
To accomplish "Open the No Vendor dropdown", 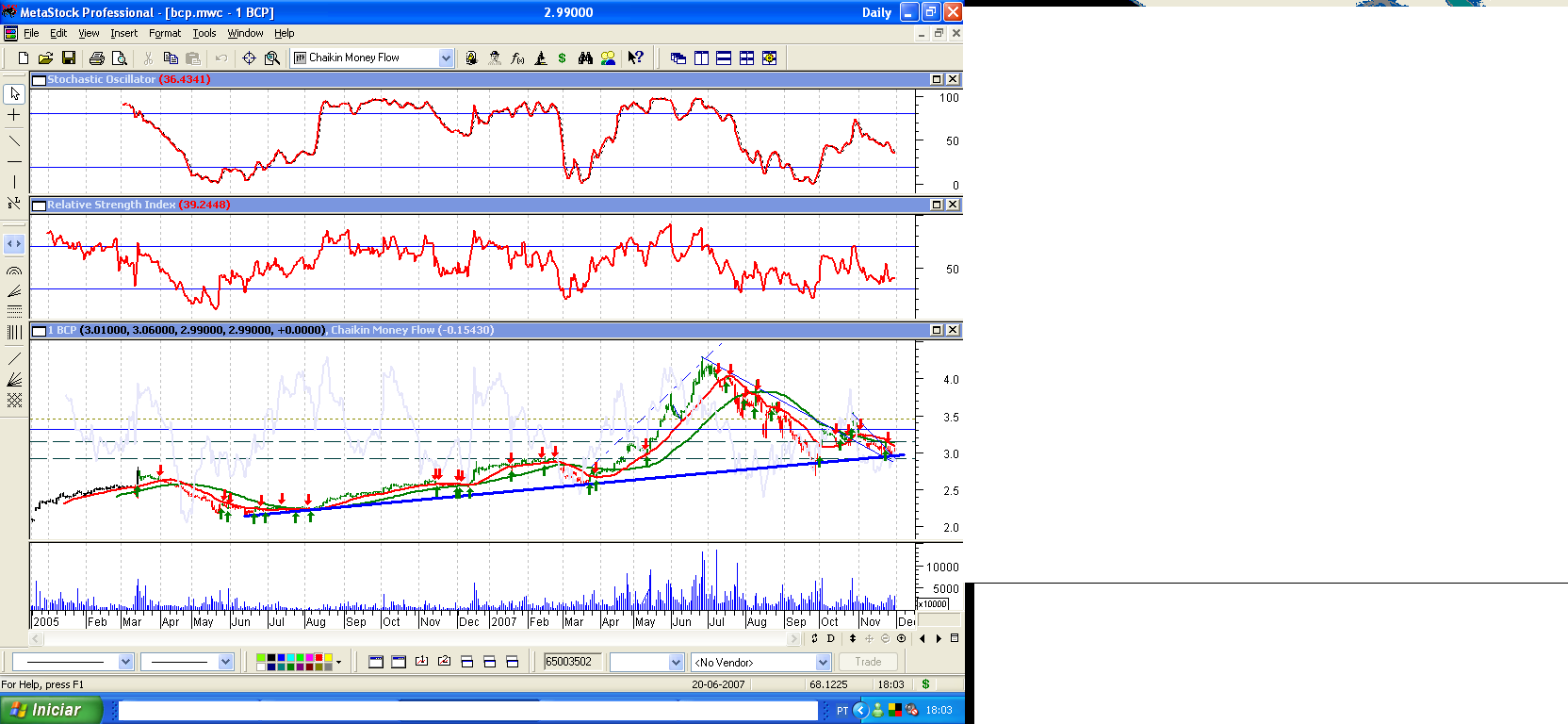I will tap(823, 662).
